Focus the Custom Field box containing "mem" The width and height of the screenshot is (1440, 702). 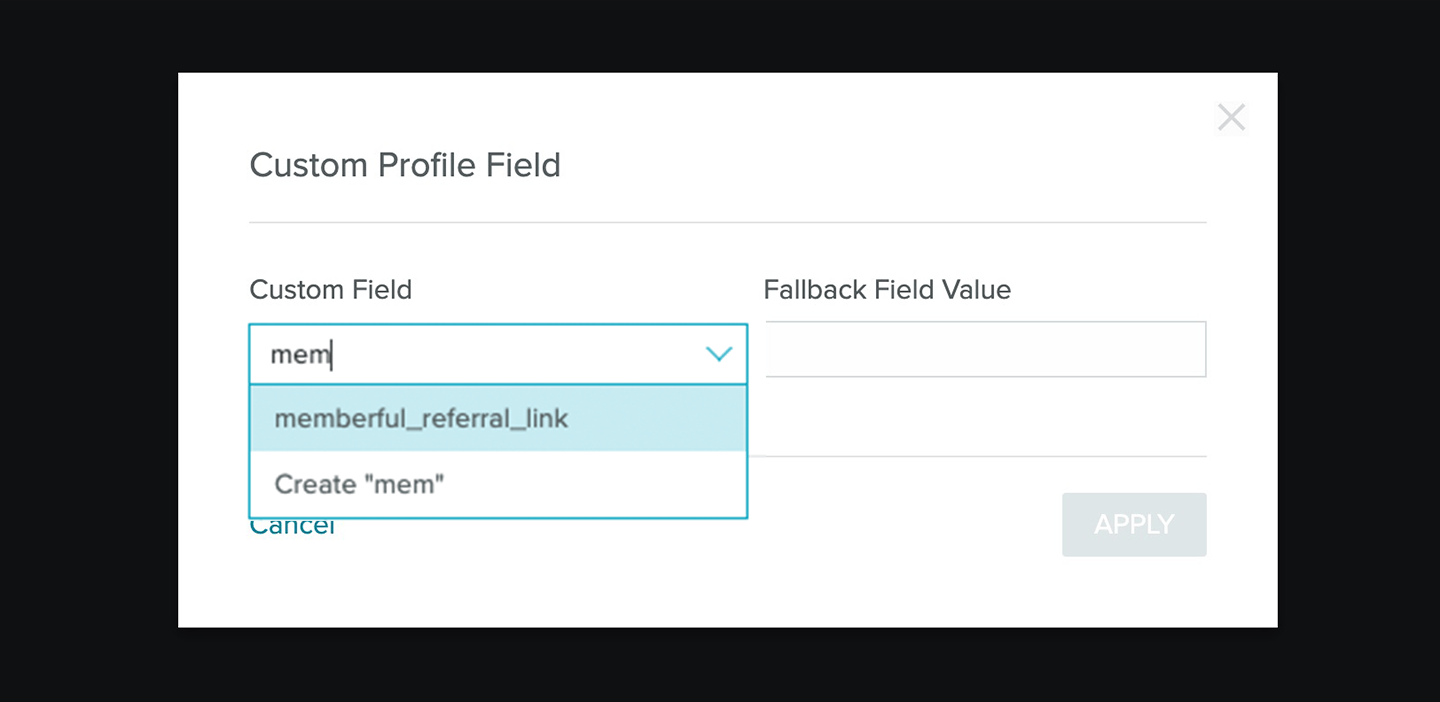tap(480, 354)
